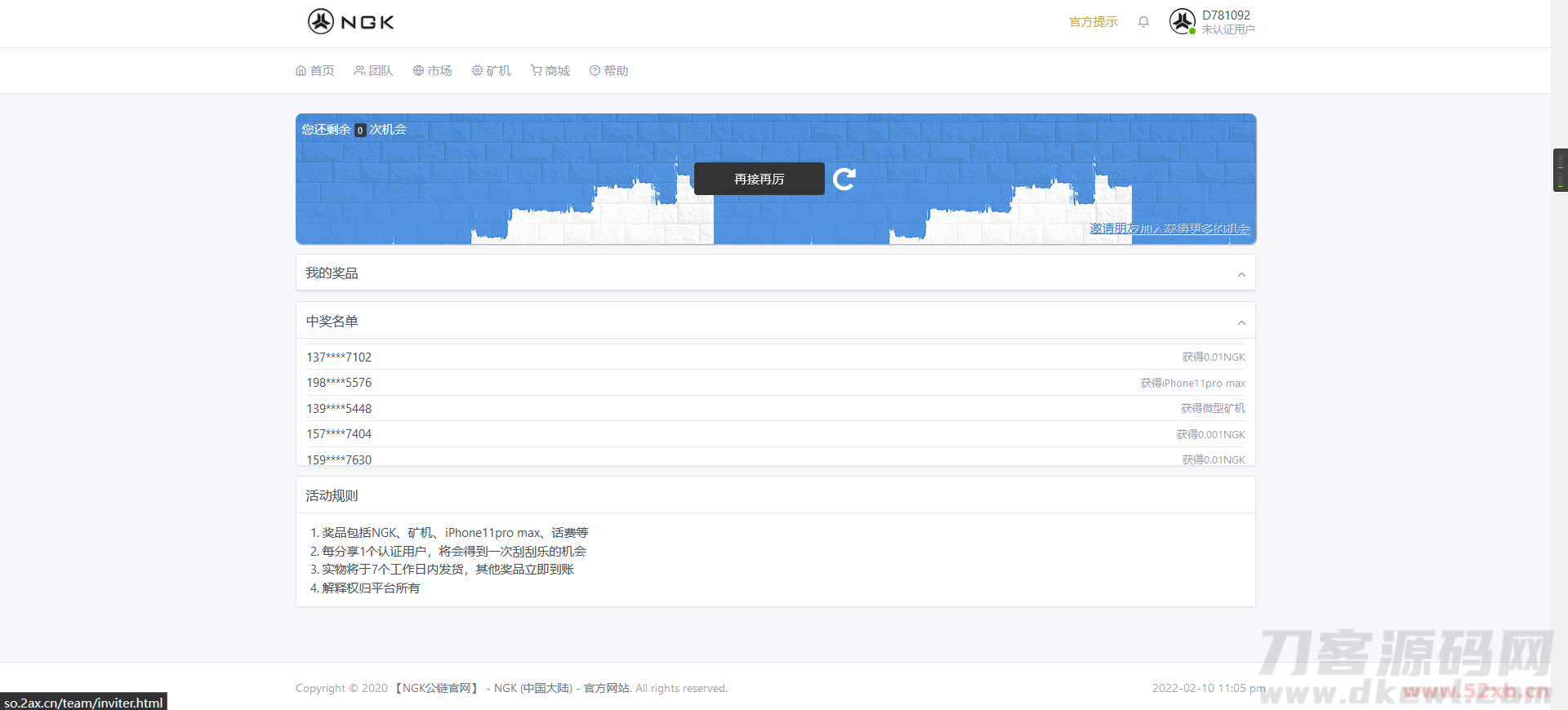This screenshot has height=710, width=1568.
Task: Open the 官方提示 link
Action: pyautogui.click(x=1093, y=22)
